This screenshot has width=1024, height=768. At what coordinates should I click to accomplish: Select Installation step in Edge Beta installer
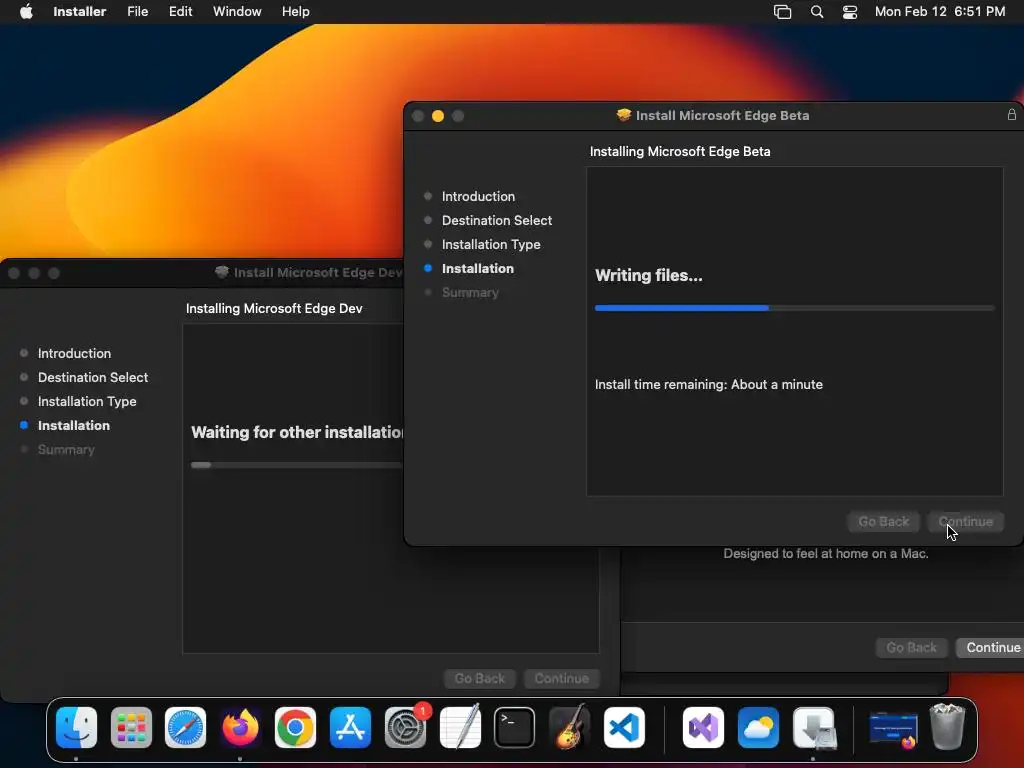coord(477,268)
